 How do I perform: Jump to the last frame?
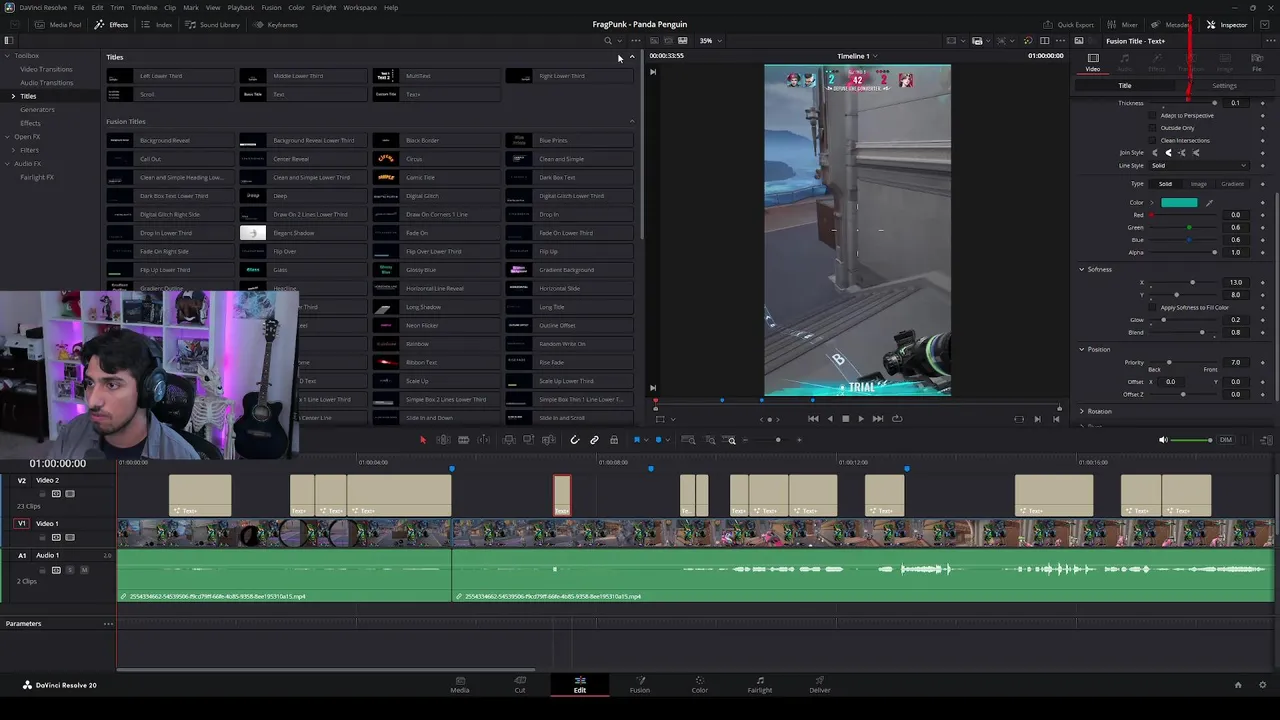[878, 419]
